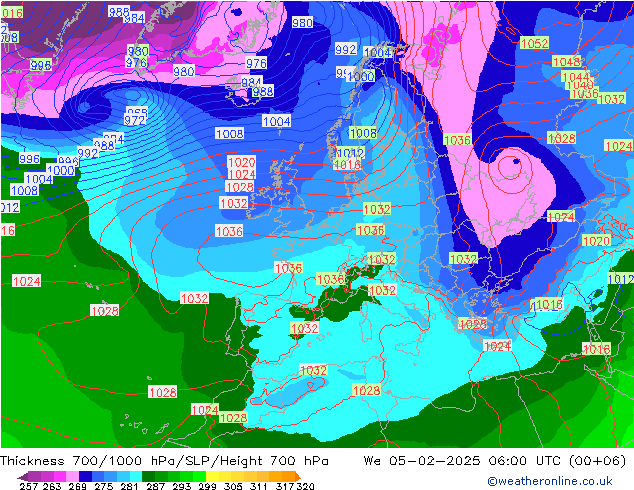
Task: Click the 'We 05-02-2025 06:00 UTC' date text
Action: (464, 461)
